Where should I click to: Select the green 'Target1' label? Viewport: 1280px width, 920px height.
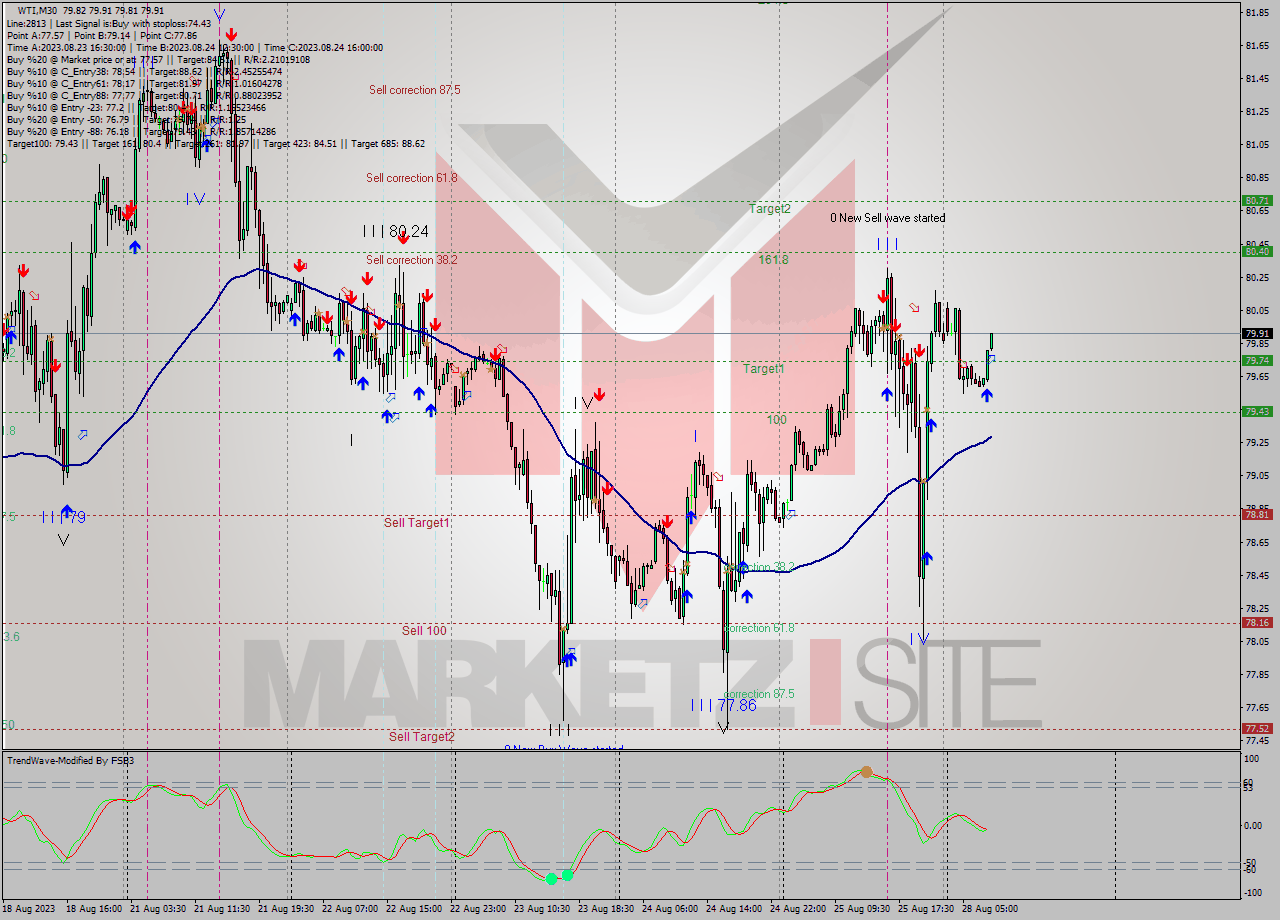763,369
